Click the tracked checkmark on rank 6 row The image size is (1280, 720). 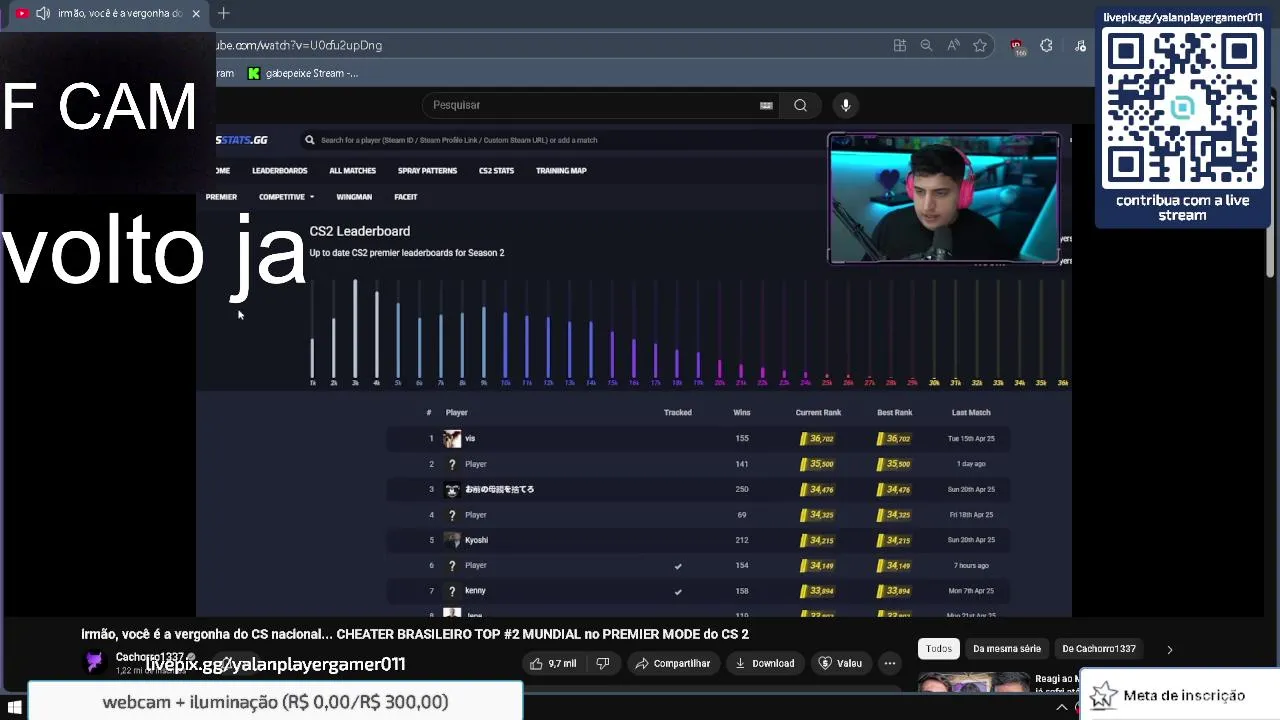pyautogui.click(x=678, y=566)
